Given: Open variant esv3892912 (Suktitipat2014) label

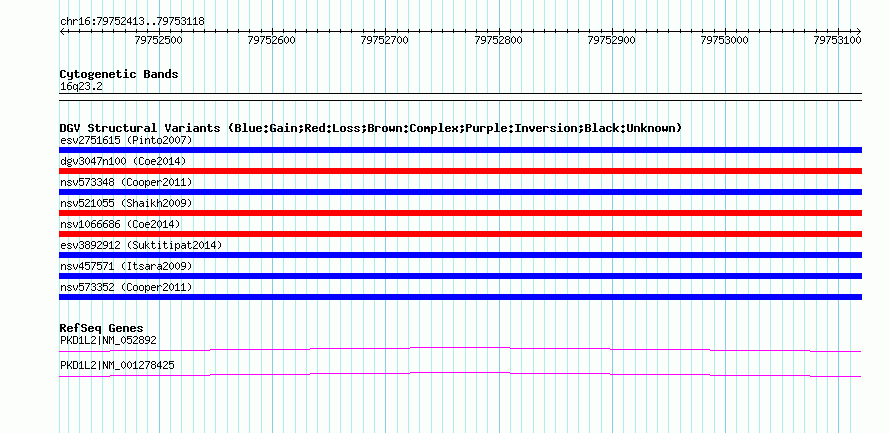Looking at the screenshot, I should (x=141, y=245).
